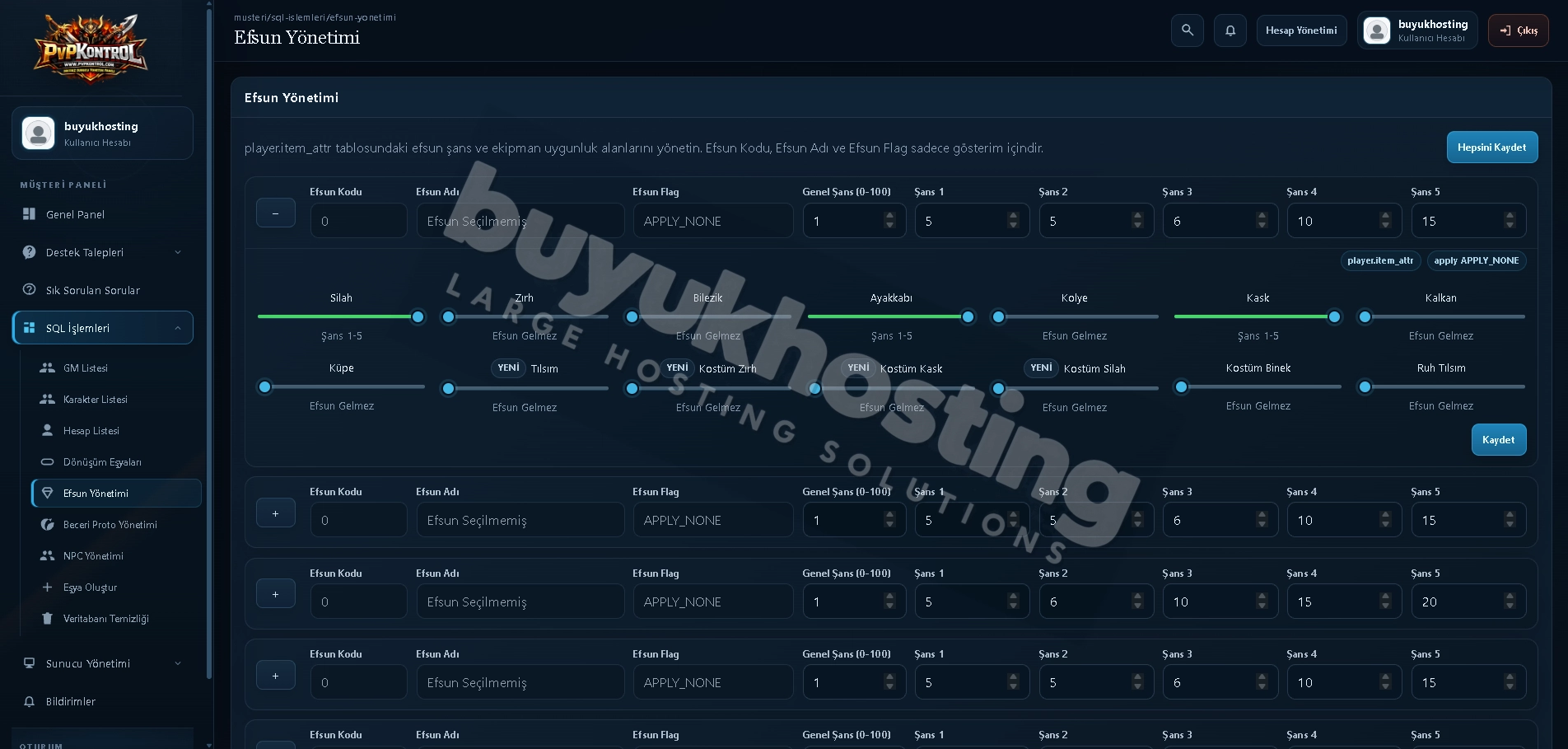Save the expanded row with Kaydet
Image resolution: width=1568 pixels, height=749 pixels.
1498,440
